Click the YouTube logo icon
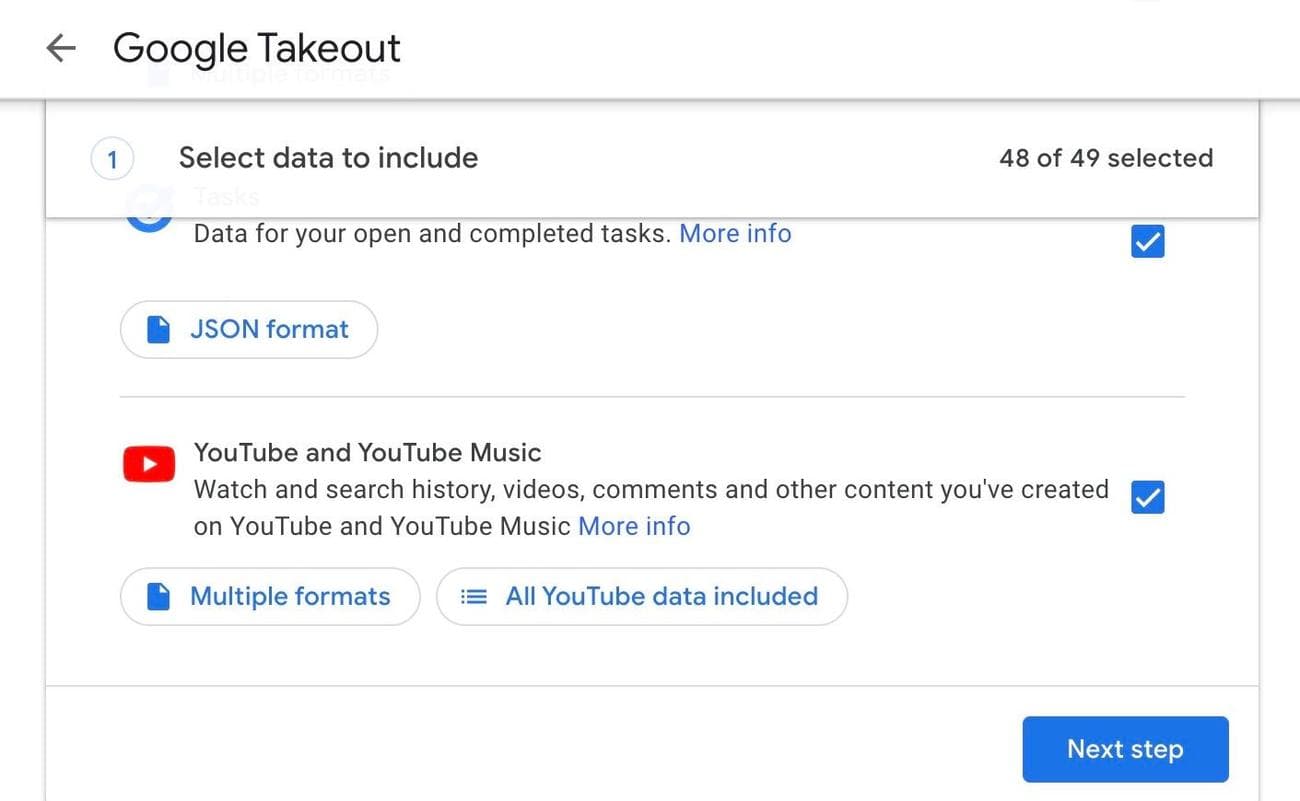Image resolution: width=1300 pixels, height=801 pixels. 148,463
